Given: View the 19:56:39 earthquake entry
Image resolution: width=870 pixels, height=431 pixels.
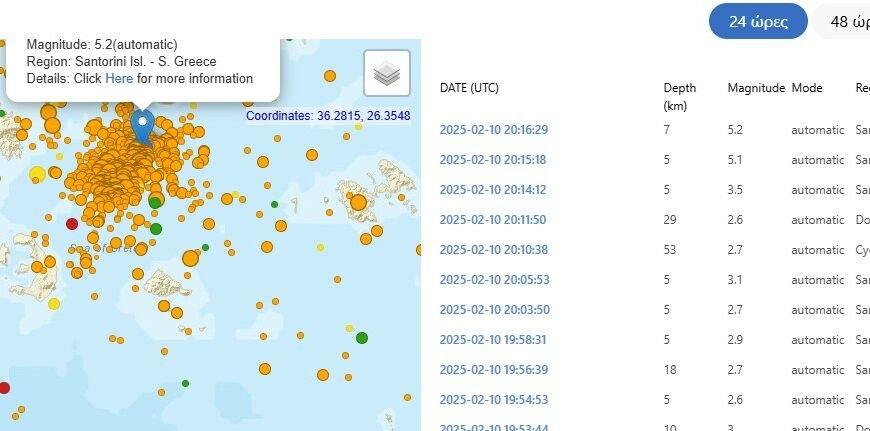Looking at the screenshot, I should click(494, 369).
